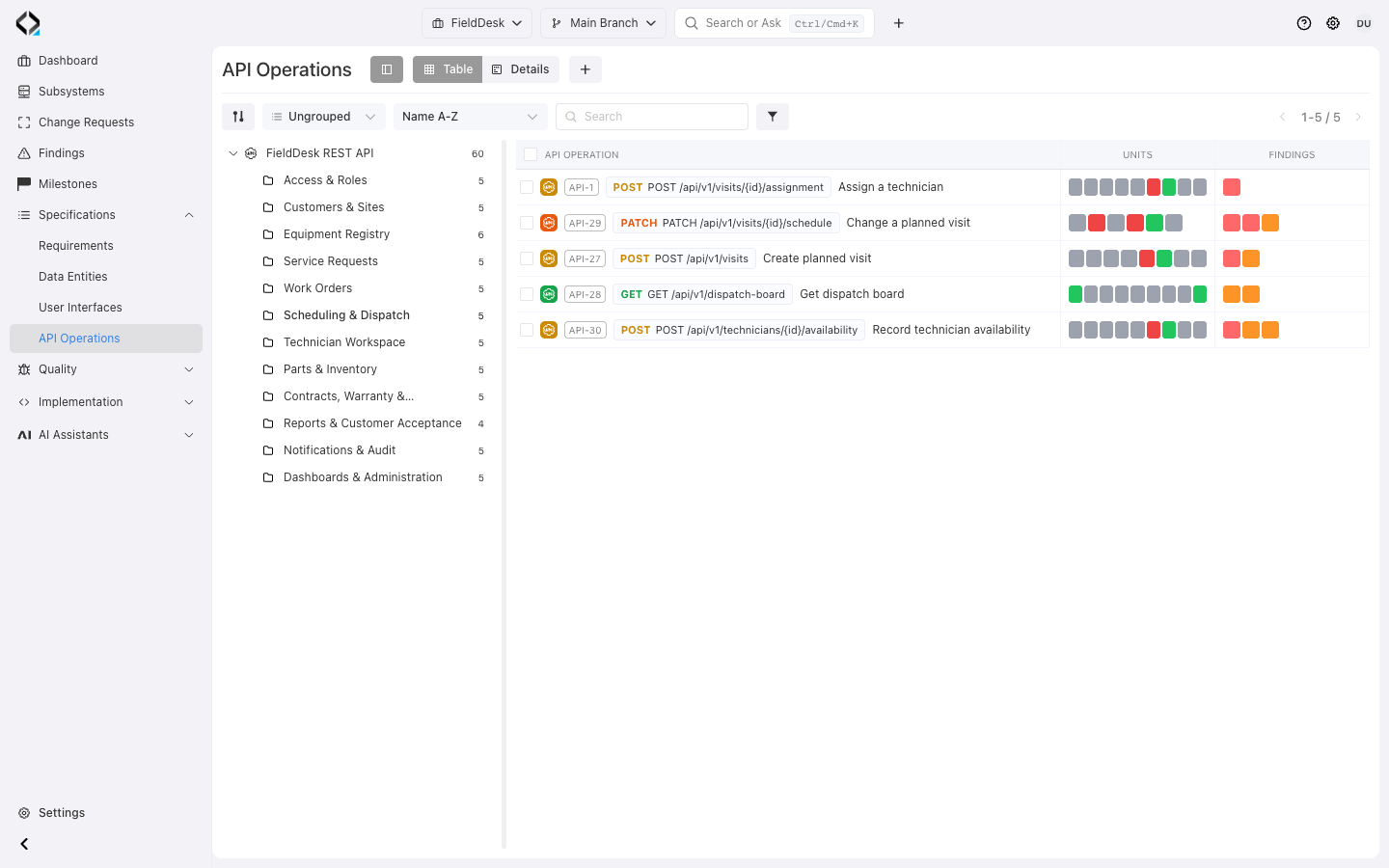Open the Name A-Z sort dropdown
The width and height of the screenshot is (1389, 868).
tap(471, 117)
